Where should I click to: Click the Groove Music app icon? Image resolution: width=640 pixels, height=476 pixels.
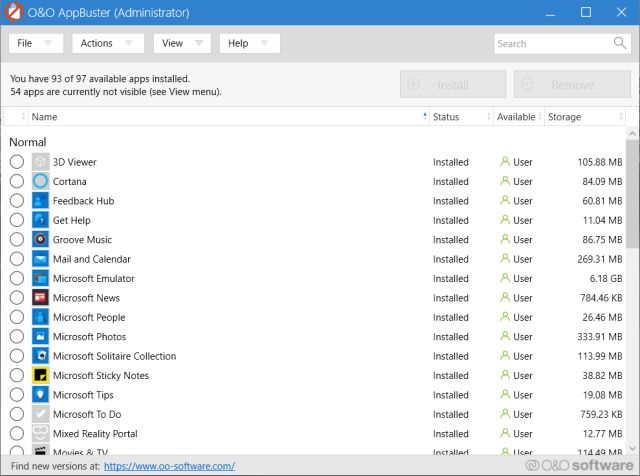click(x=40, y=240)
